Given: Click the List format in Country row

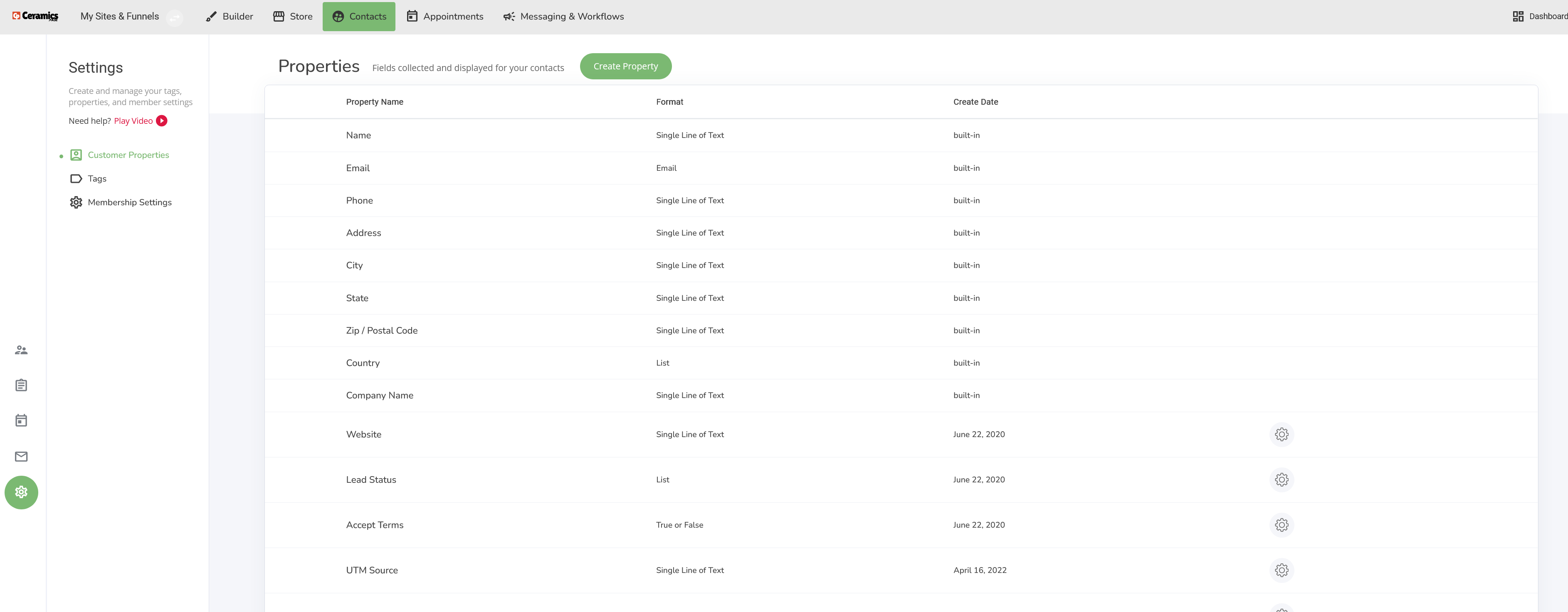Looking at the screenshot, I should [663, 363].
